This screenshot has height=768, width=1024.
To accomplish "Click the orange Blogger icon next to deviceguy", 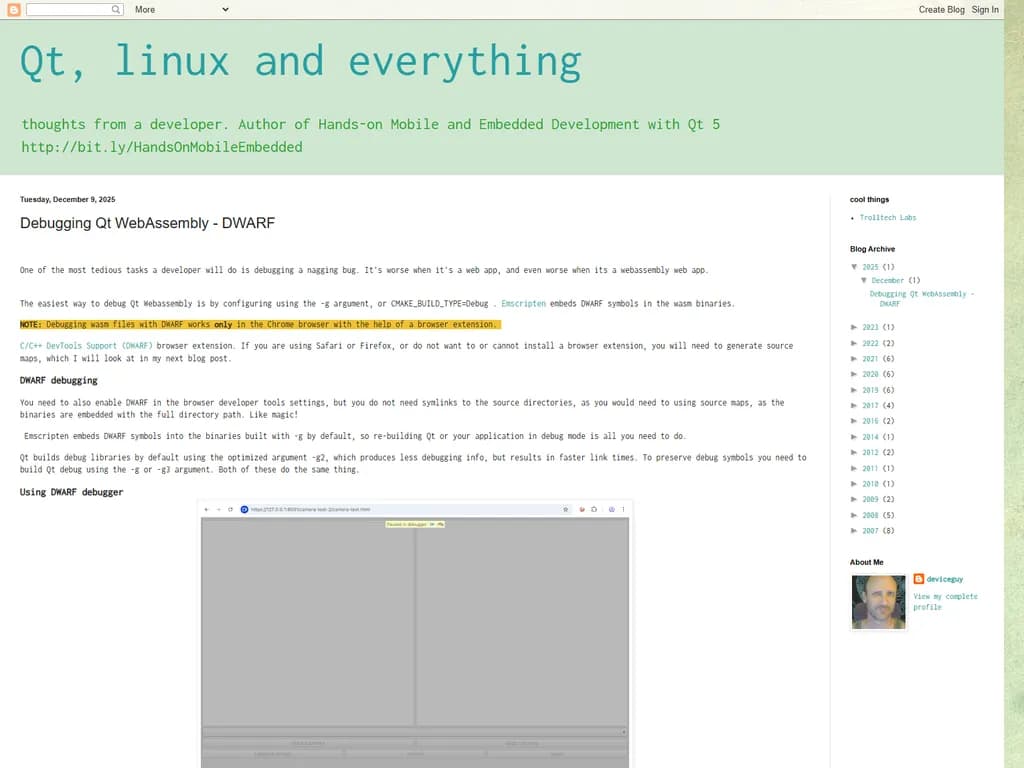I will 918,578.
